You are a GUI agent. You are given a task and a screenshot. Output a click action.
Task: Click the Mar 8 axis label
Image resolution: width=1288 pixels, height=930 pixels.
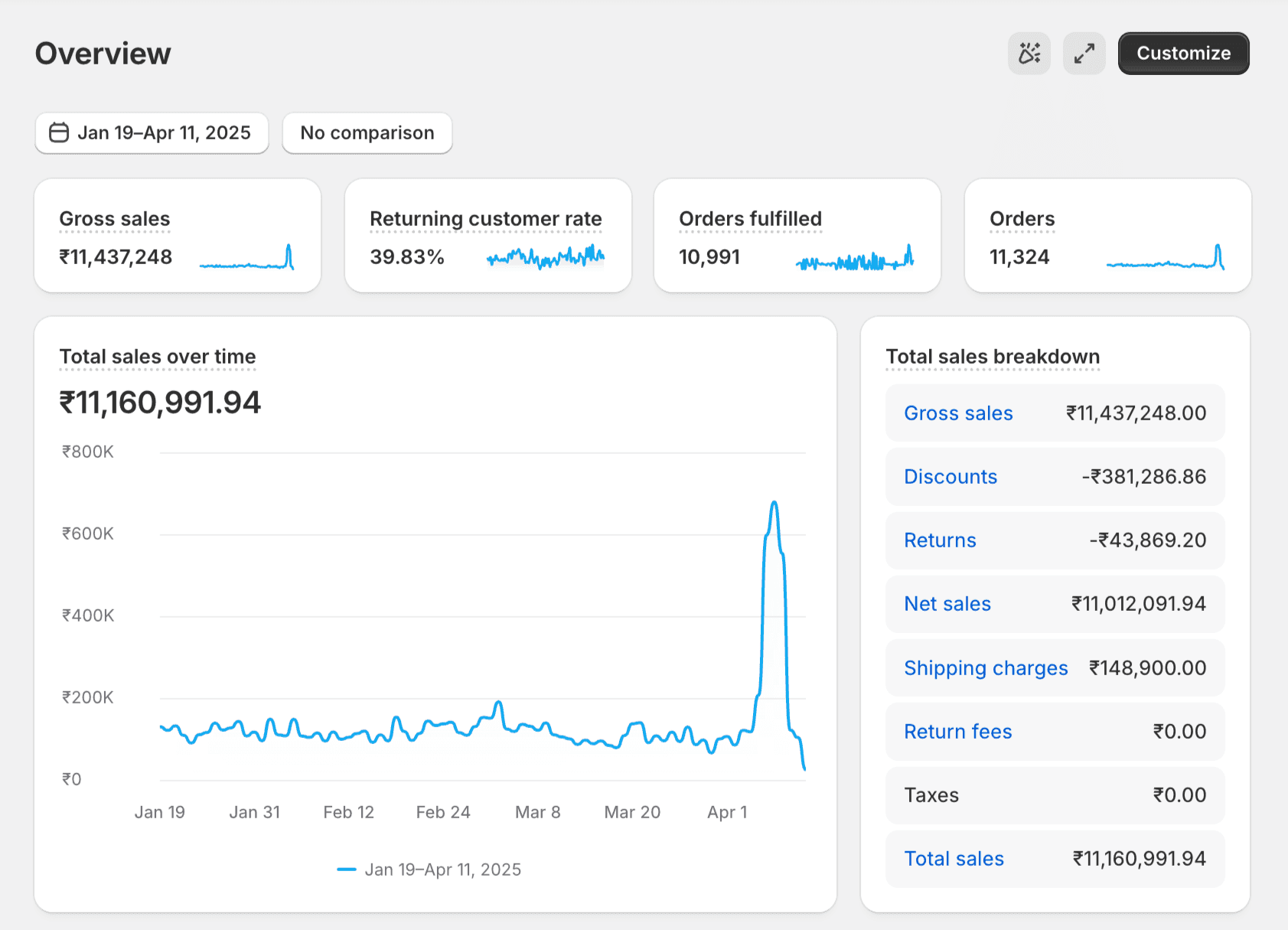tap(537, 812)
